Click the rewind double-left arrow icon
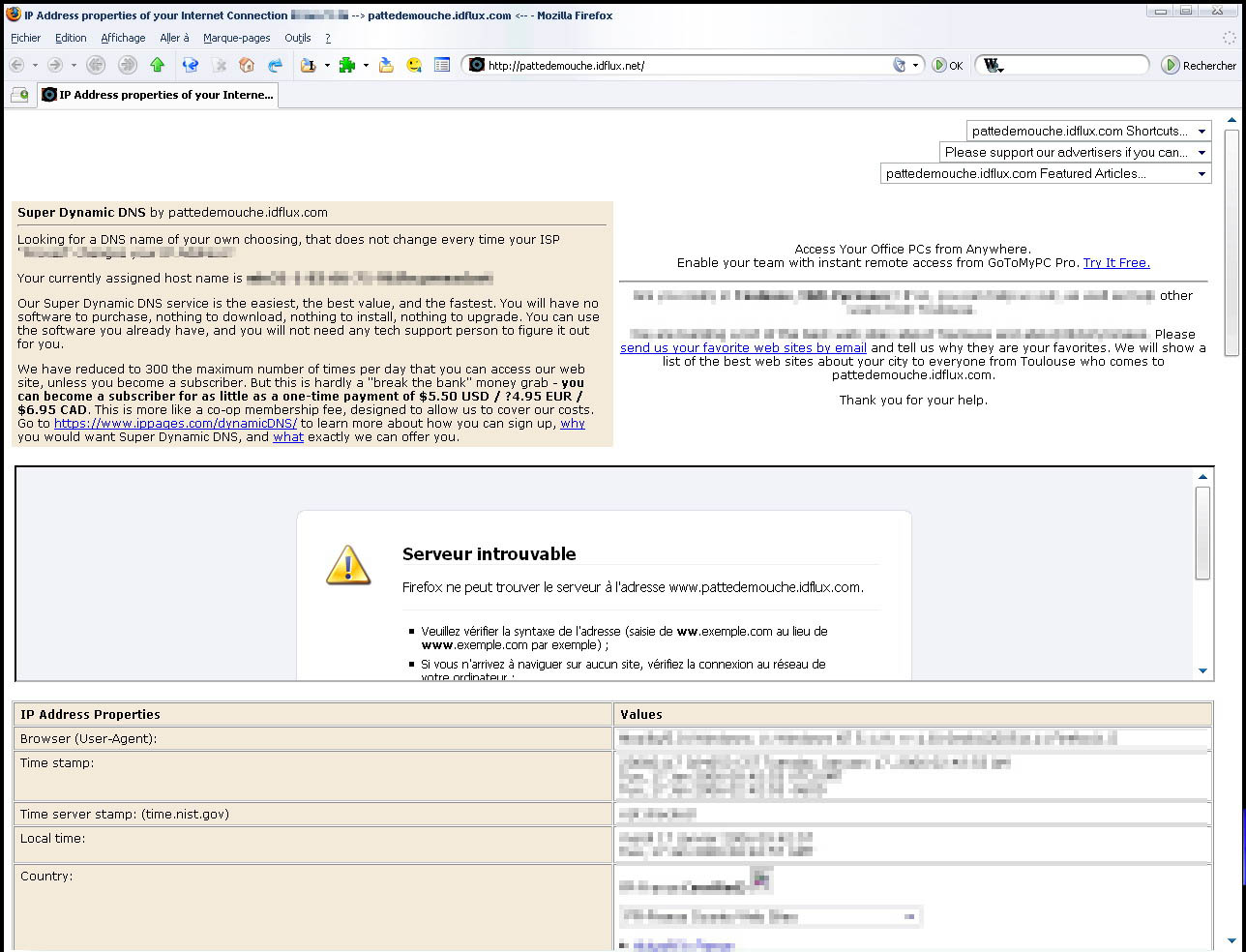 click(96, 65)
